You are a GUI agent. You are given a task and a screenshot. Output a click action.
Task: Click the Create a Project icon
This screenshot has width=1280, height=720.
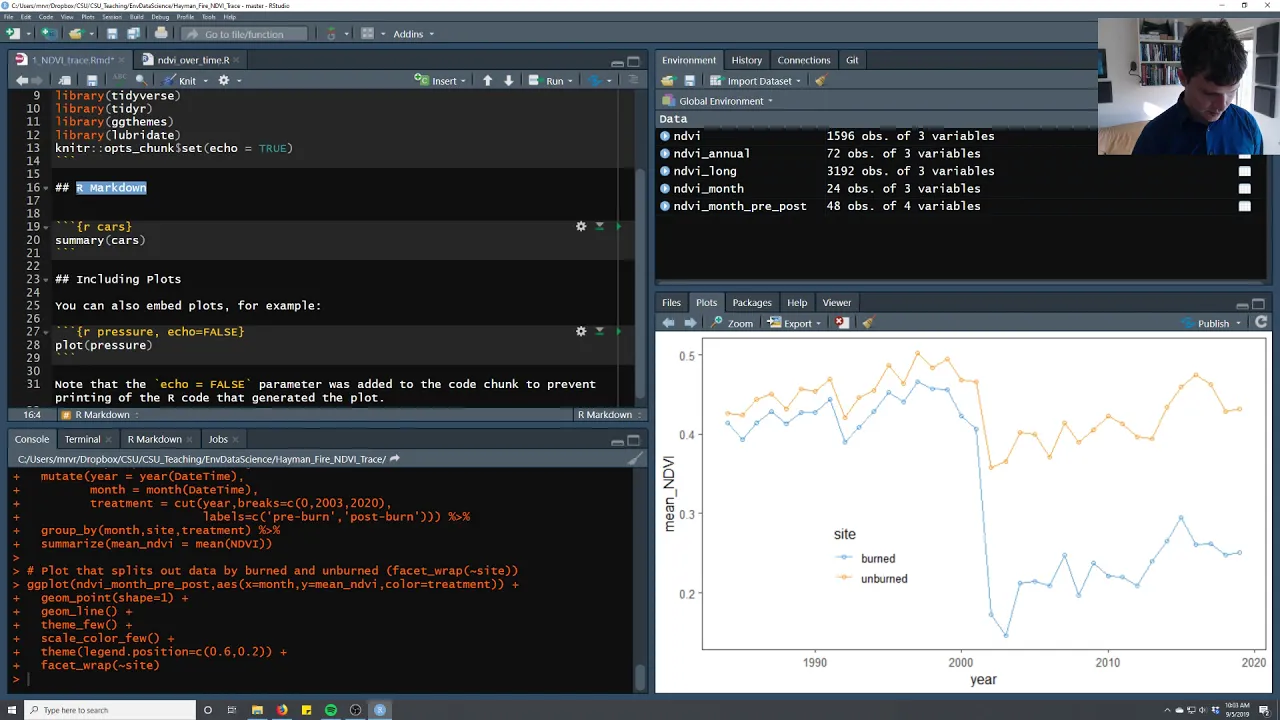tap(48, 34)
